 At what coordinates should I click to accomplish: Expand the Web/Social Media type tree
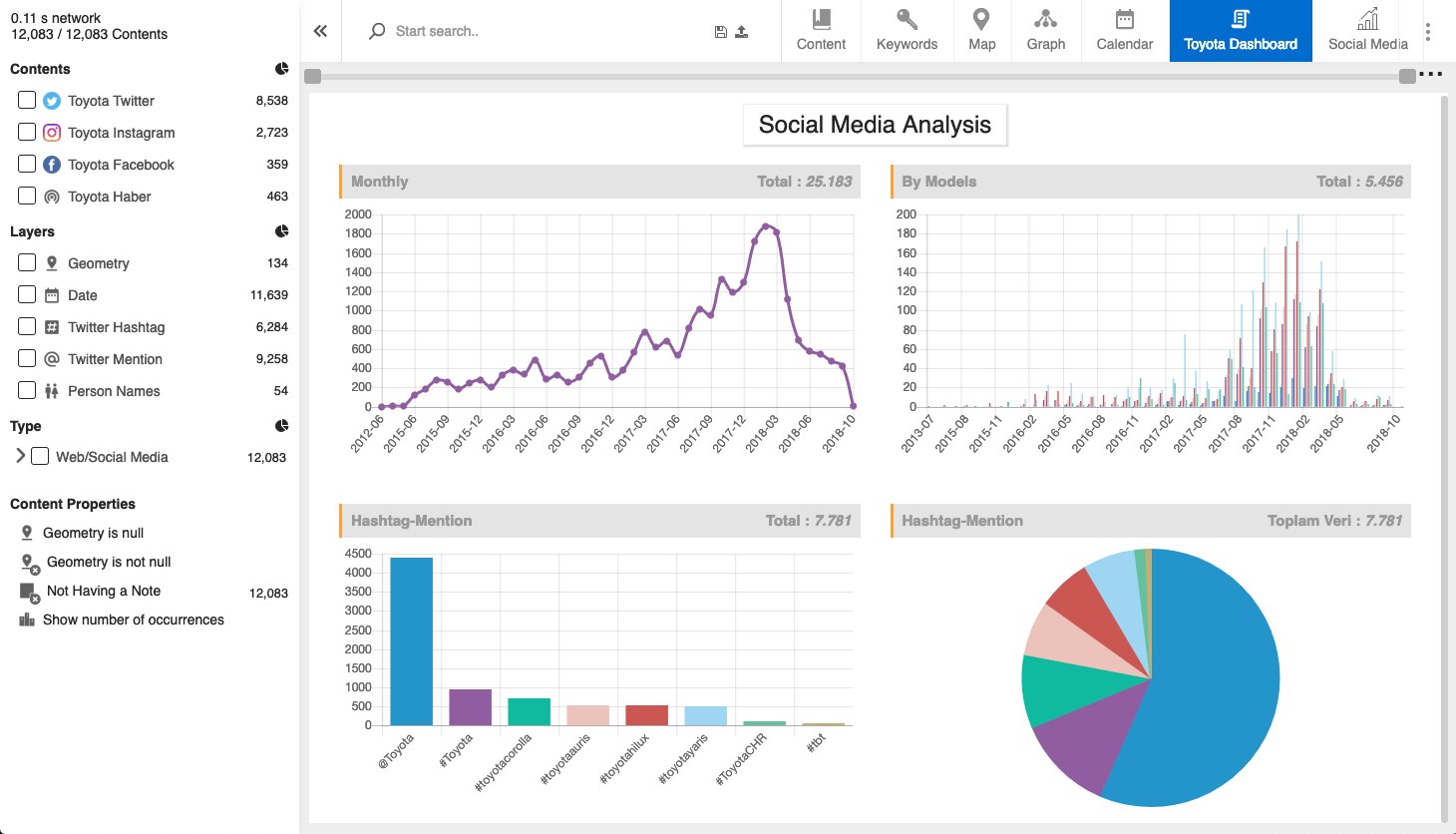pos(20,456)
